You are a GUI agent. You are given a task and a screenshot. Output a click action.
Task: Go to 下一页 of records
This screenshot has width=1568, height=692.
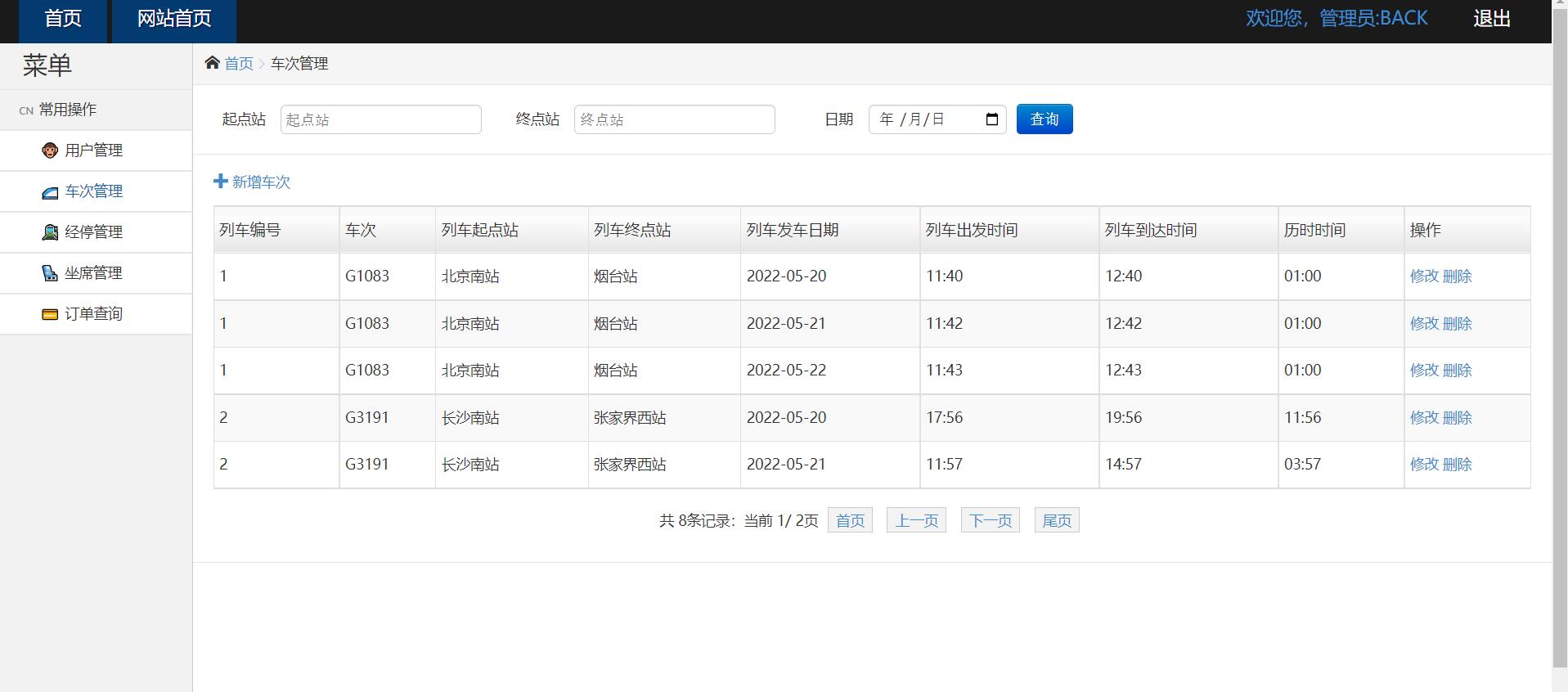991,520
